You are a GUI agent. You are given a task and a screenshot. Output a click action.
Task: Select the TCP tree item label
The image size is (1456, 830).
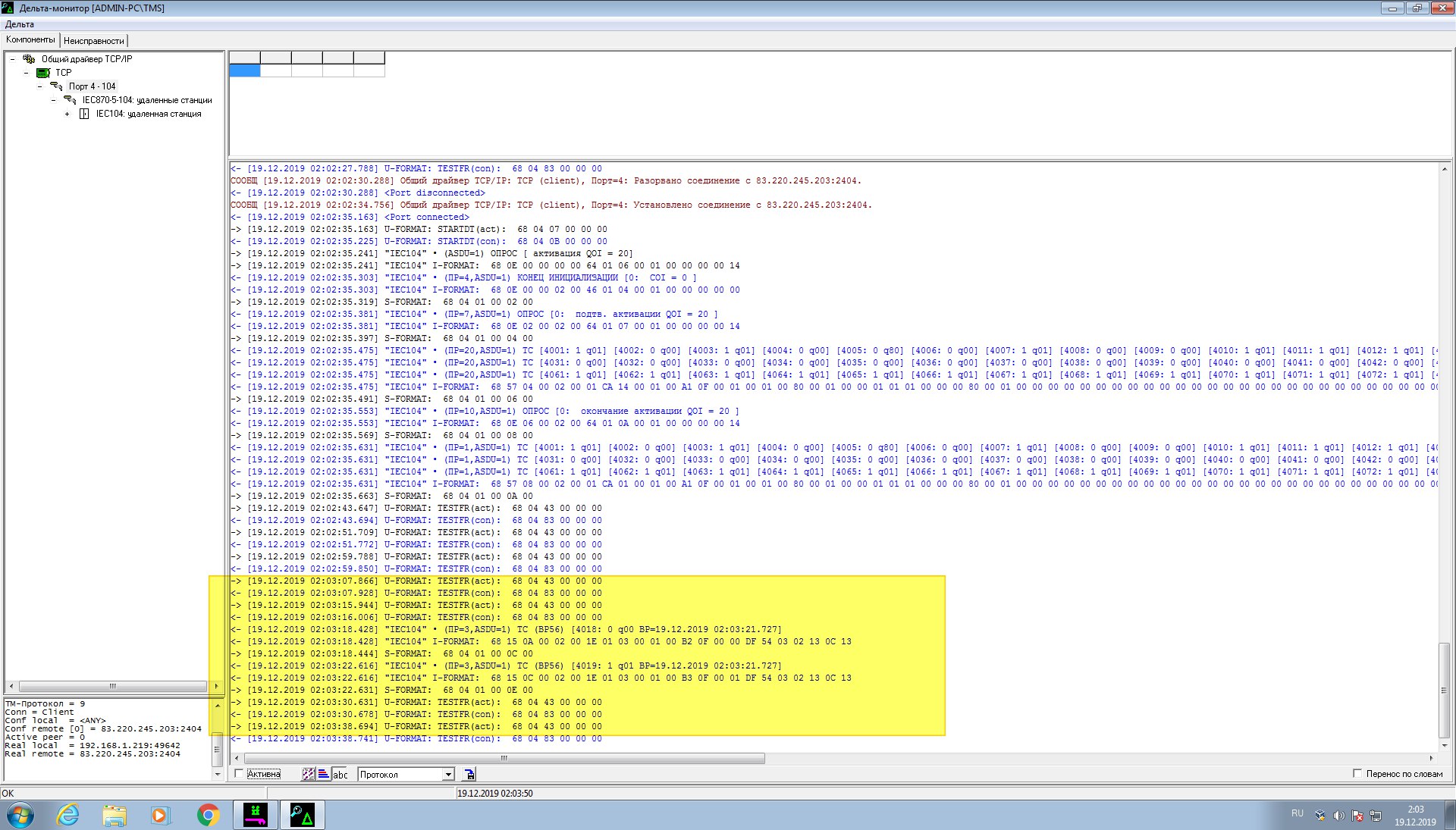tap(64, 73)
